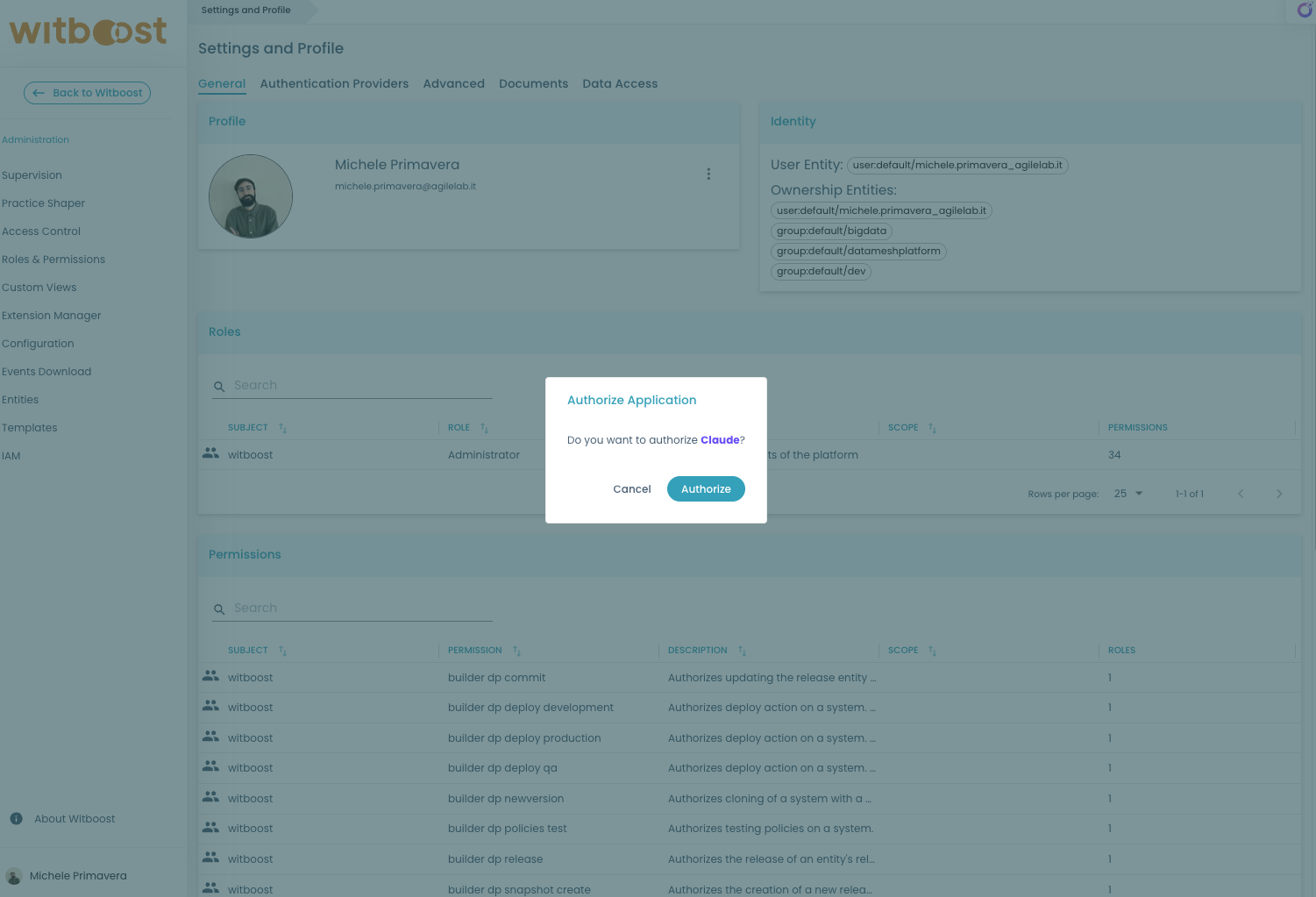Click the group icon next to witboost in Roles
The width and height of the screenshot is (1316, 897).
210,453
